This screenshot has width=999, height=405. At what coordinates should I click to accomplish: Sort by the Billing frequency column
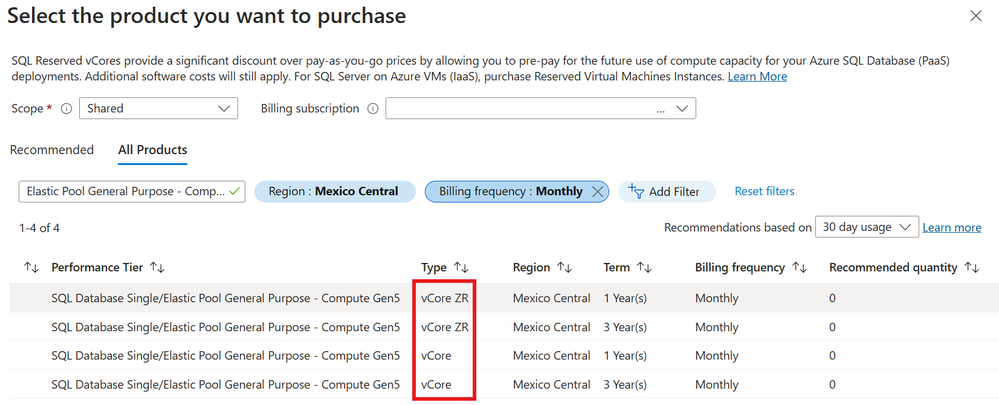(800, 268)
